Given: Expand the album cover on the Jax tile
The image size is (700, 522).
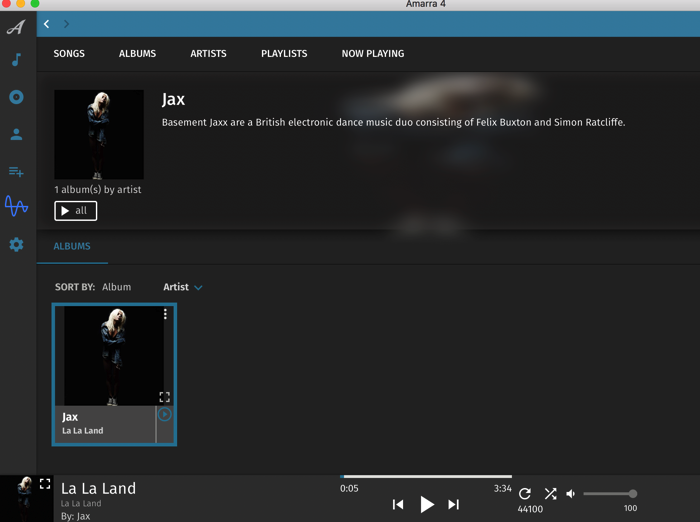Looking at the screenshot, I should 165,397.
